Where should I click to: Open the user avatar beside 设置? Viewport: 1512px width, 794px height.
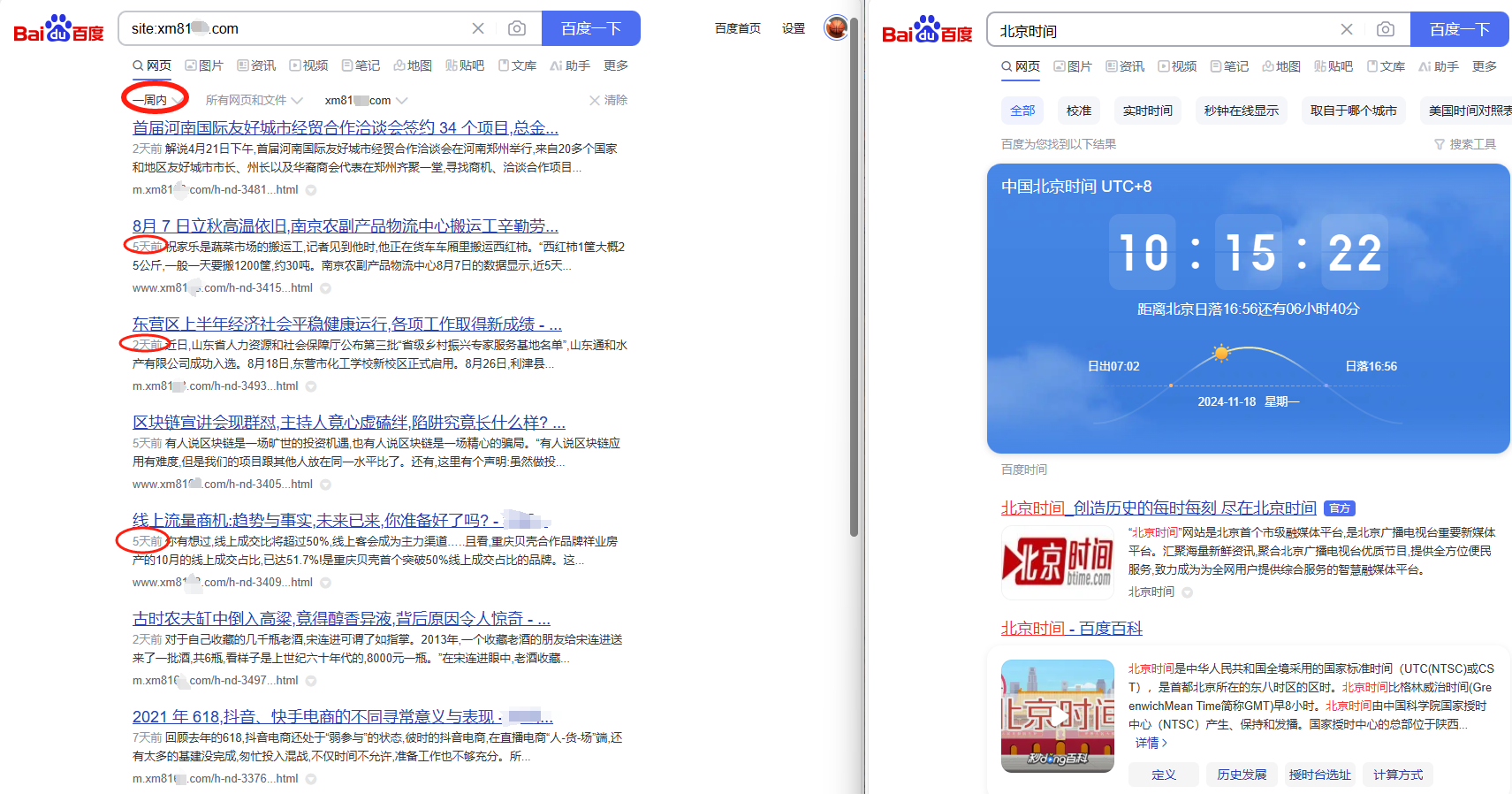pos(836,28)
